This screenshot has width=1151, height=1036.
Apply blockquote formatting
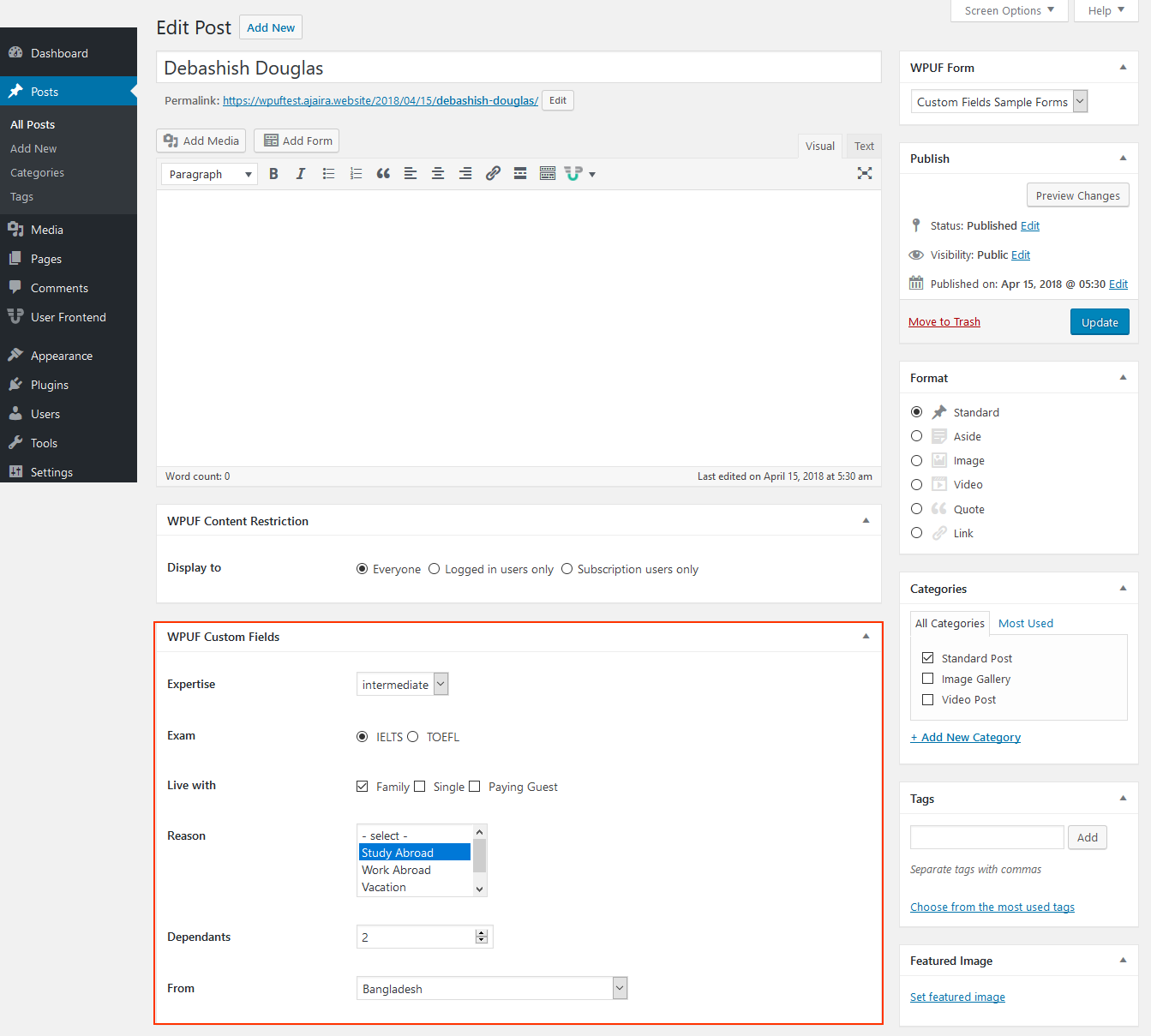(383, 174)
